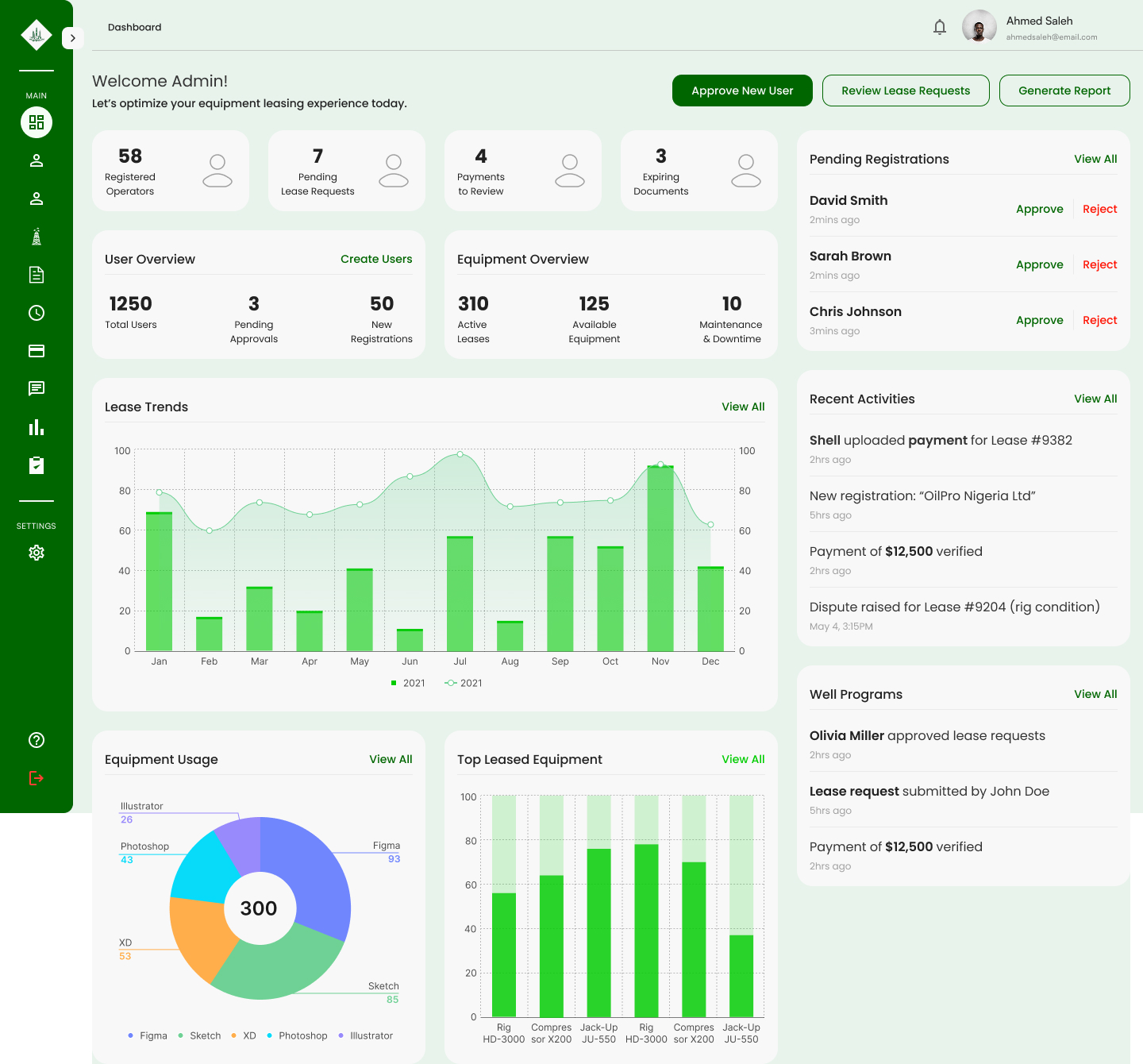This screenshot has height=1064, width=1143.
Task: Open the oil rig equipment sidebar icon
Action: pos(37,237)
